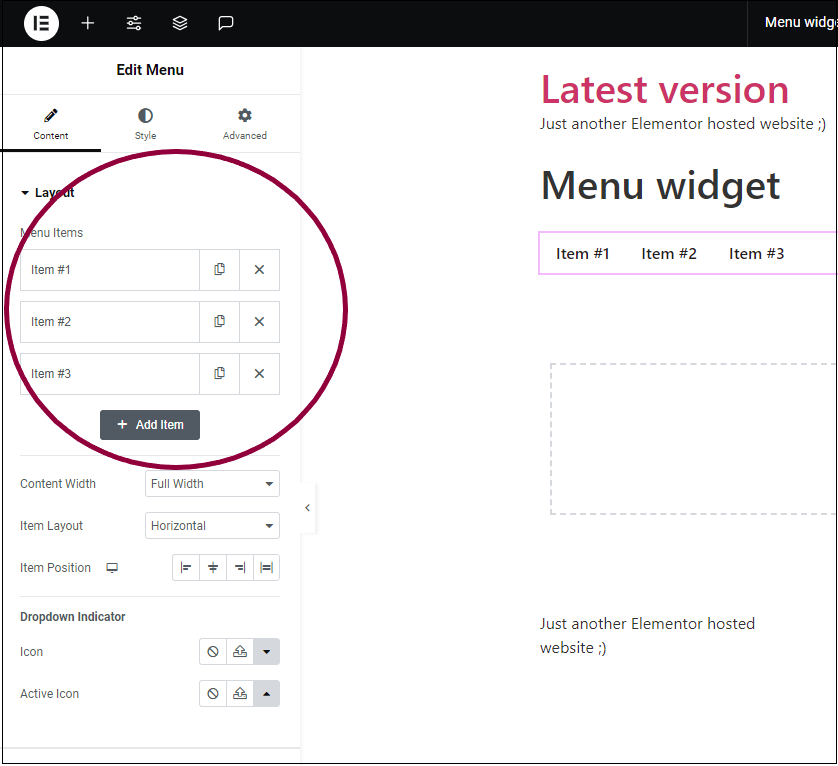Duplicate menu Item #3
The height and width of the screenshot is (766, 838).
click(219, 374)
